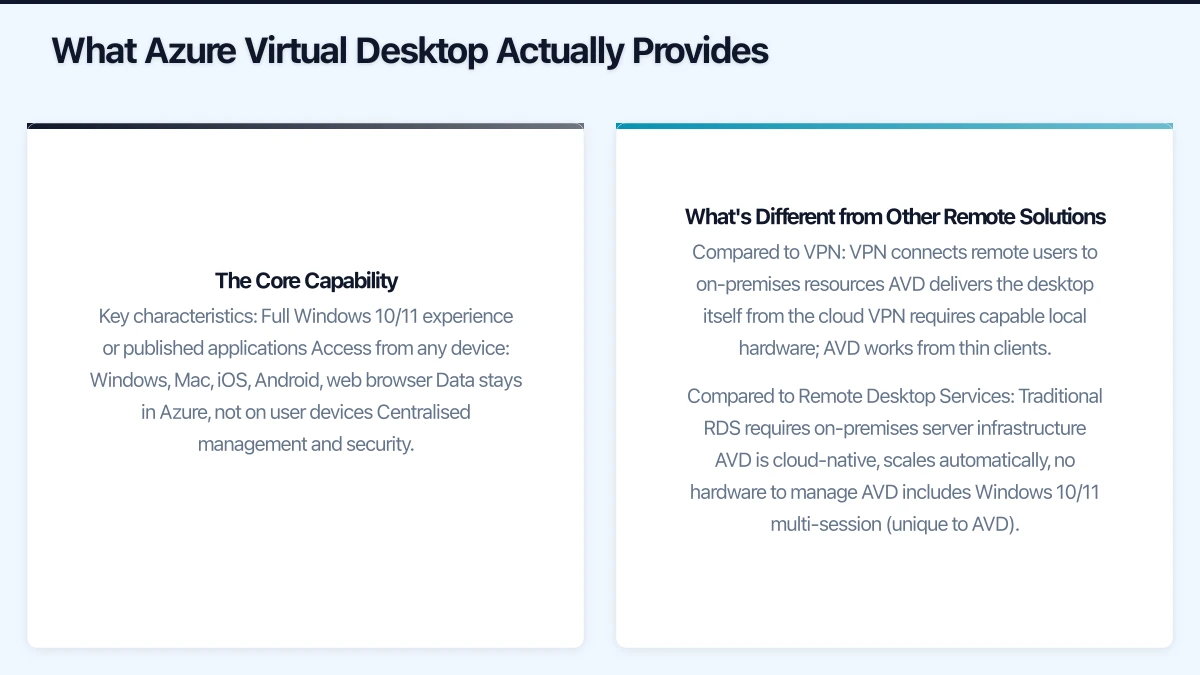Click the phrase multi-session (unique to AVD)
The width and height of the screenshot is (1200, 675).
click(x=894, y=523)
